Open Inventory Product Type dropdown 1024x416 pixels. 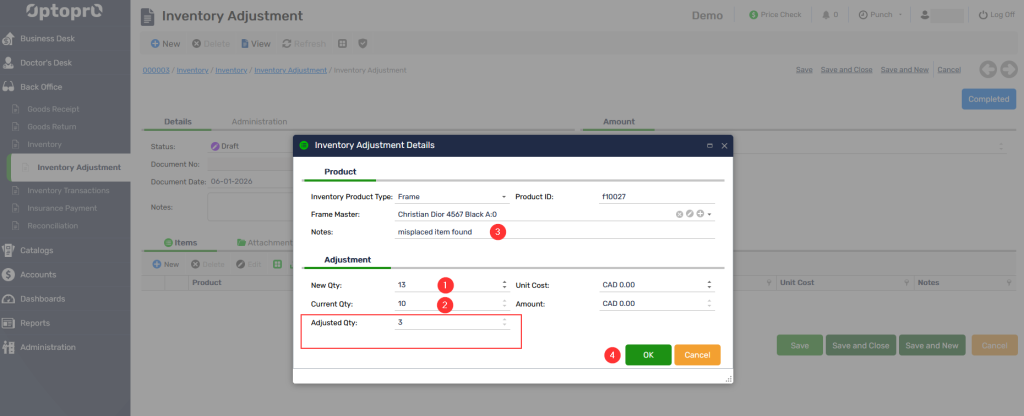coord(504,197)
